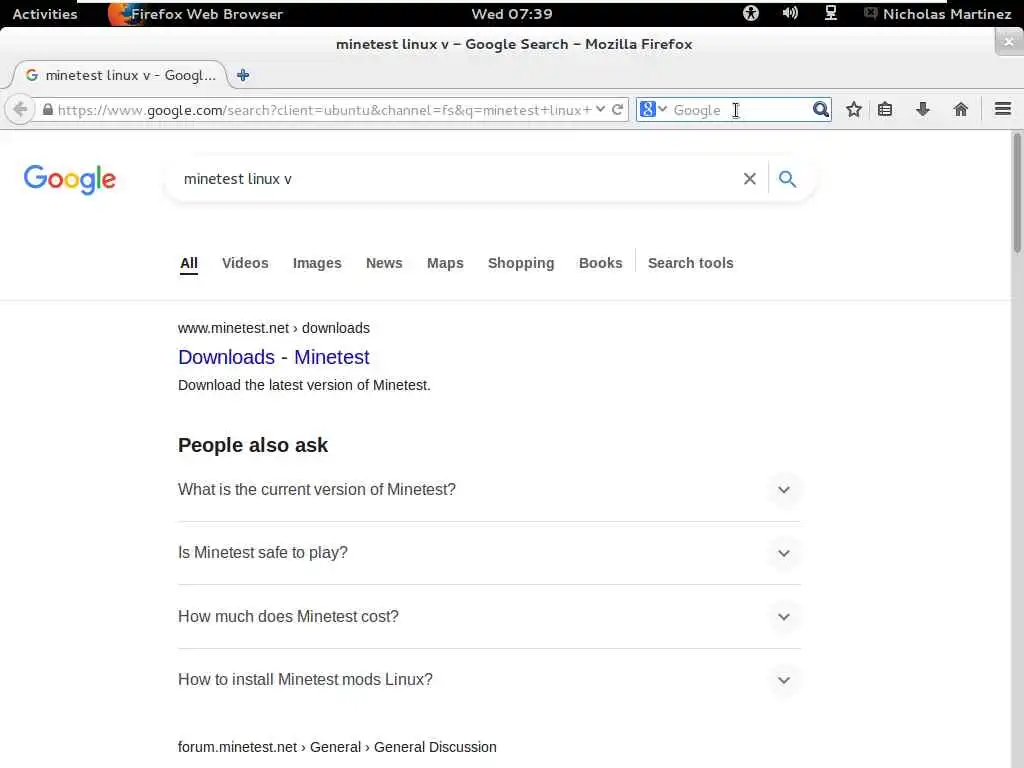The image size is (1024, 768).
Task: Switch to News results
Action: [384, 263]
